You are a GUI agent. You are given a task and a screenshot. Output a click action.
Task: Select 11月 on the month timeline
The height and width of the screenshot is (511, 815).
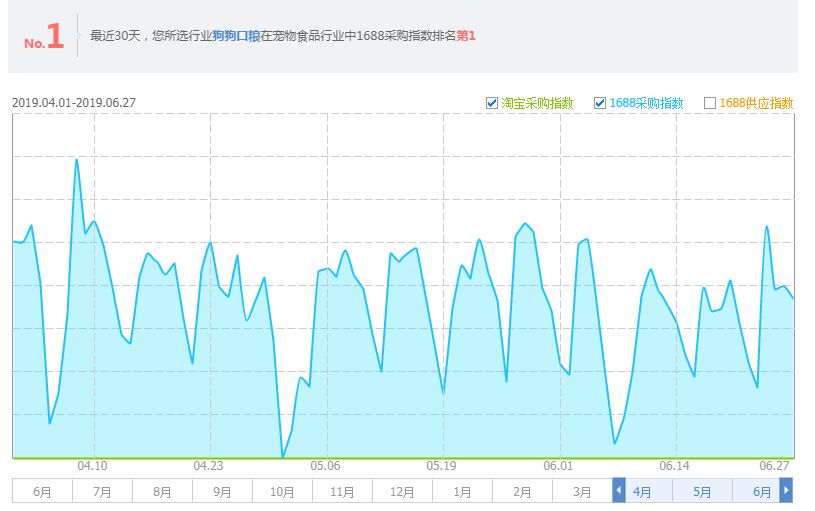point(342,491)
